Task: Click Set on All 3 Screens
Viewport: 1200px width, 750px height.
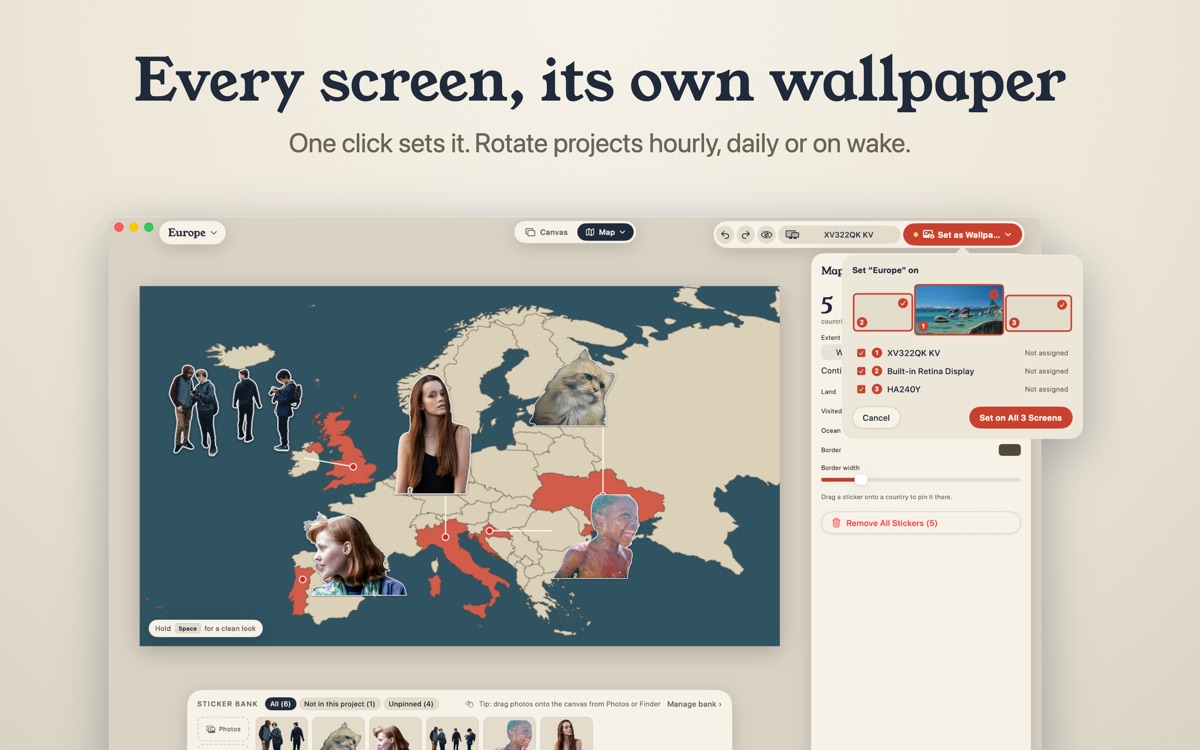Action: tap(1020, 418)
